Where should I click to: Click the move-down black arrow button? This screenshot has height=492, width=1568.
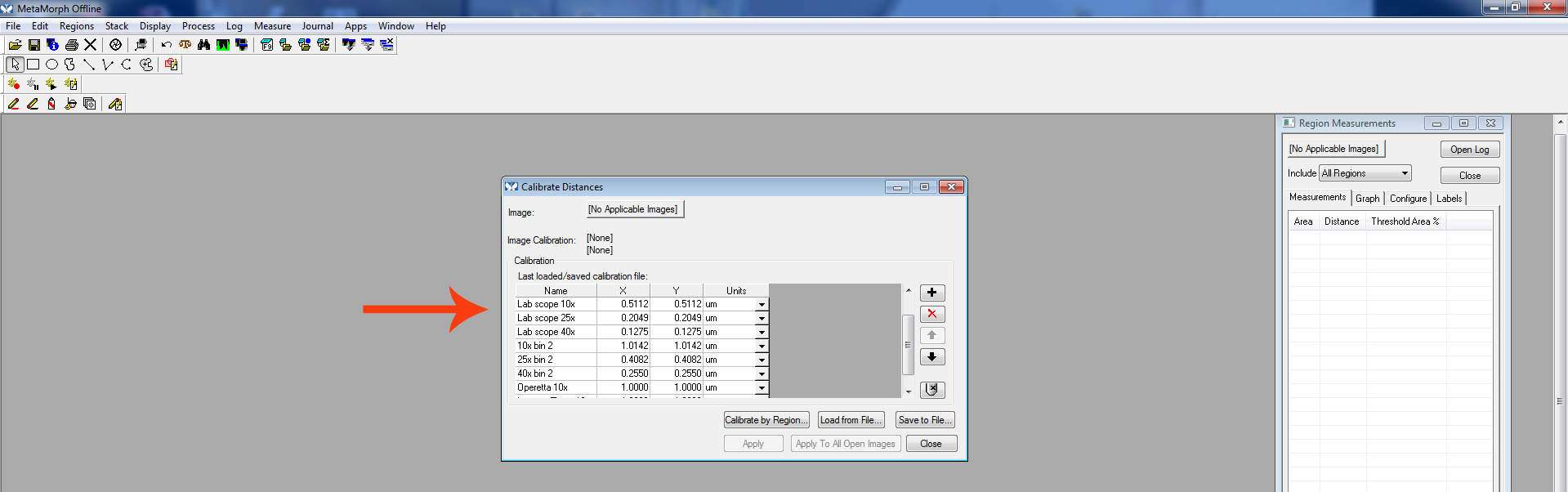[x=932, y=357]
